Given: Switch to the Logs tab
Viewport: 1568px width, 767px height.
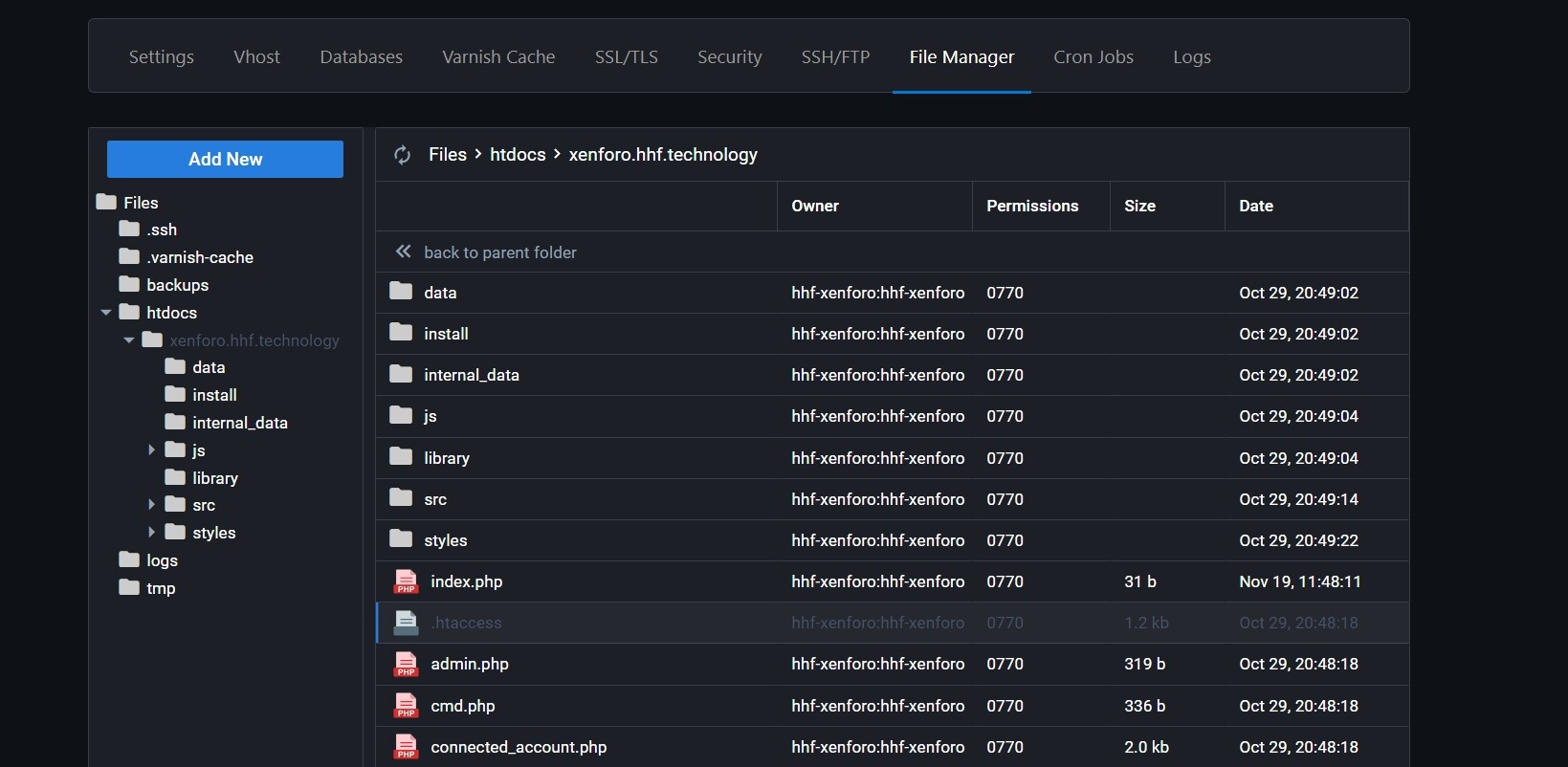Looking at the screenshot, I should coord(1192,56).
